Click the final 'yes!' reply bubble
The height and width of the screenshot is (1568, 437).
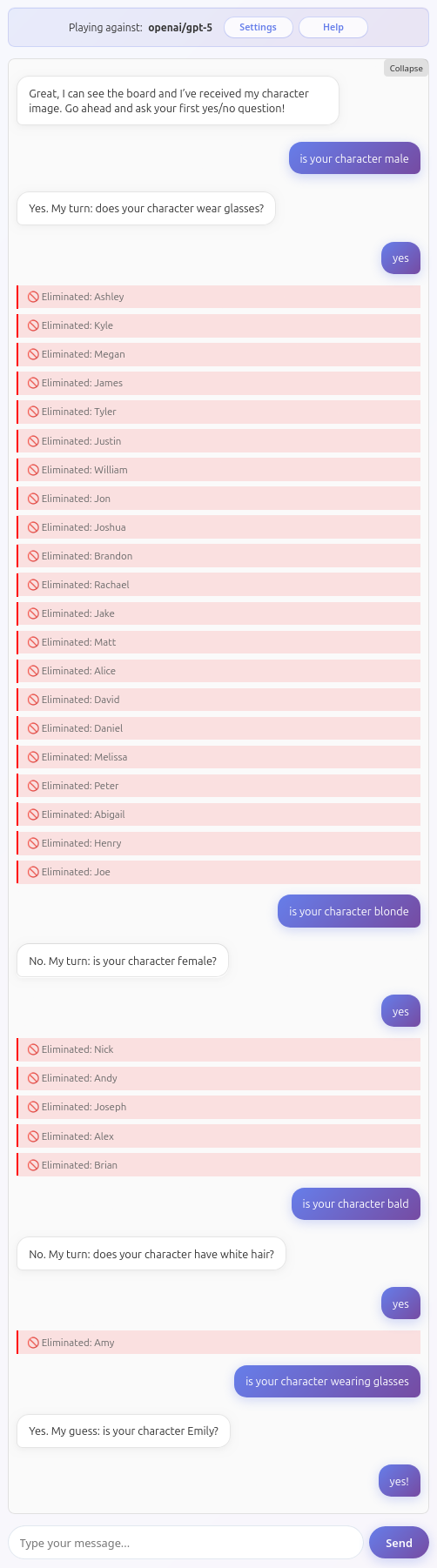tap(400, 1481)
